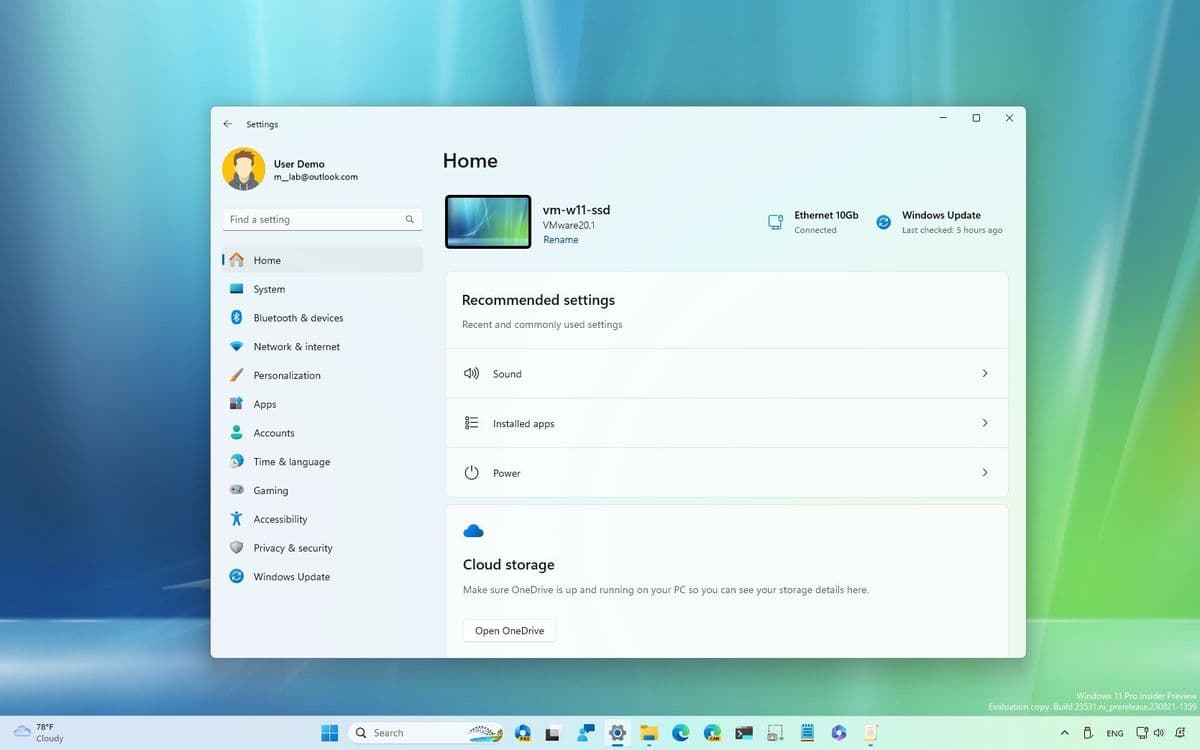This screenshot has height=750, width=1200.
Task: Click the Power icon under Recommended settings
Action: [x=471, y=472]
